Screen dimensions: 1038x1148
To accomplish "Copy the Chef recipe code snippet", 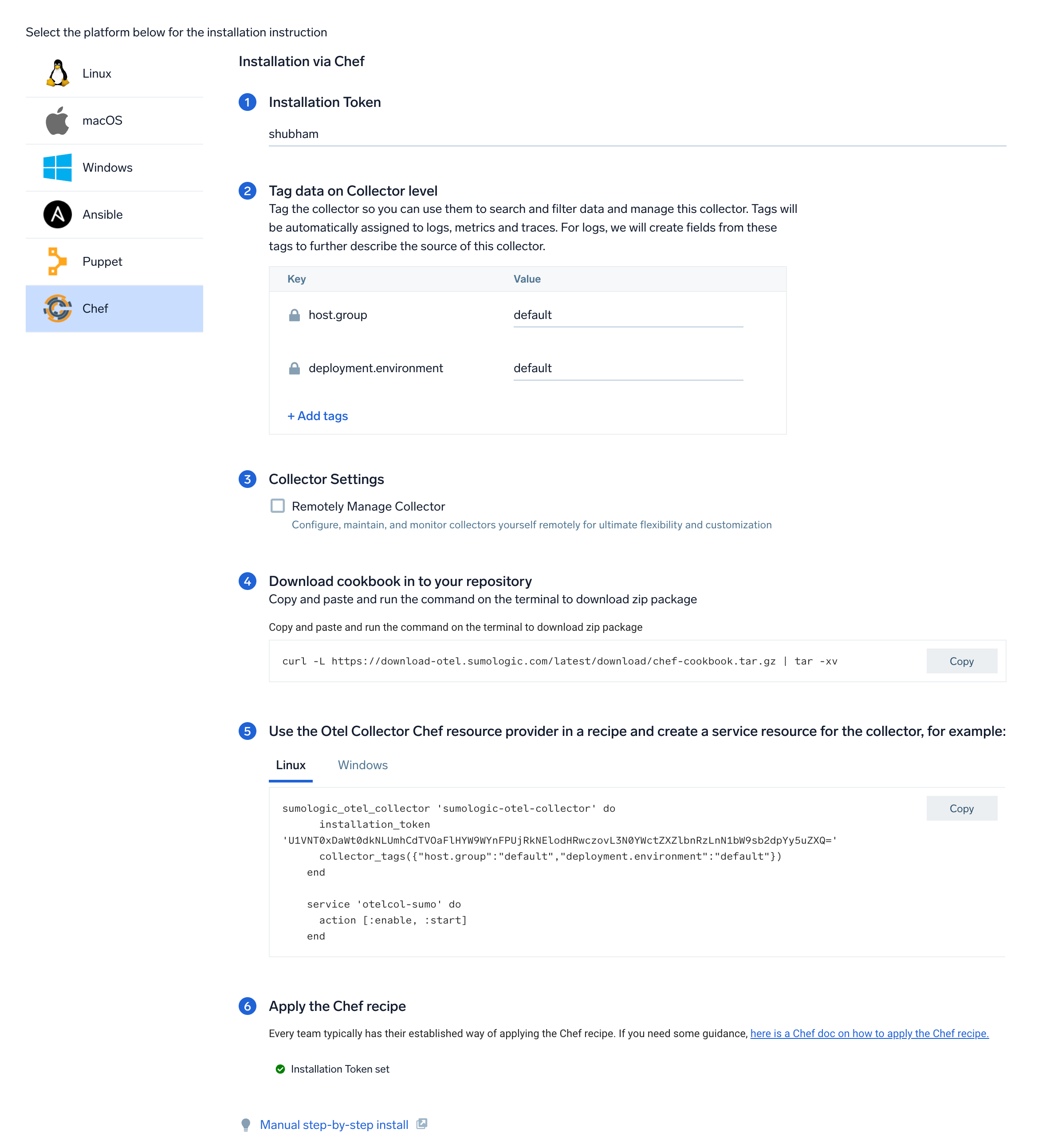I will coord(961,809).
